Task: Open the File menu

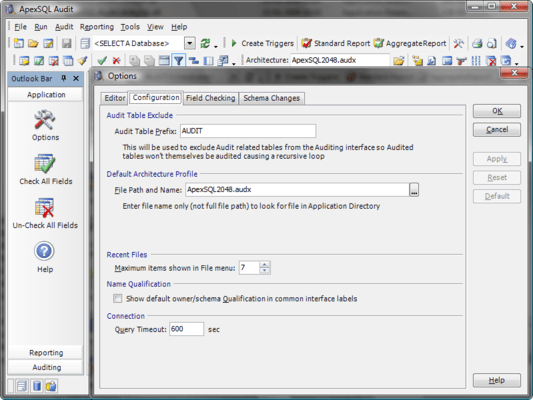Action: (x=20, y=27)
